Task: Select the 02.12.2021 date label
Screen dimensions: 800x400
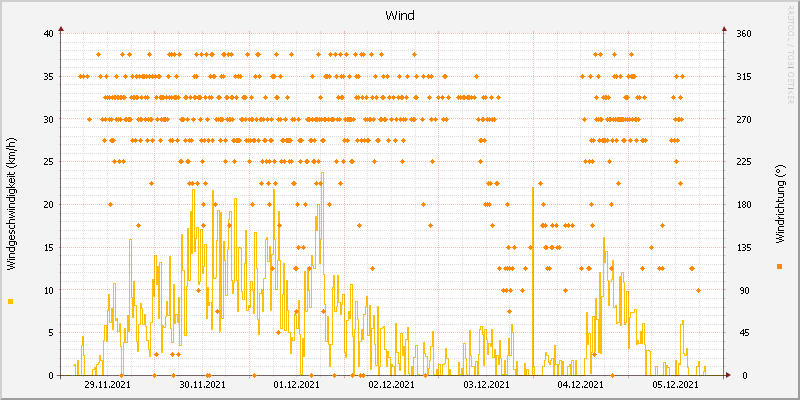Action: [392, 384]
